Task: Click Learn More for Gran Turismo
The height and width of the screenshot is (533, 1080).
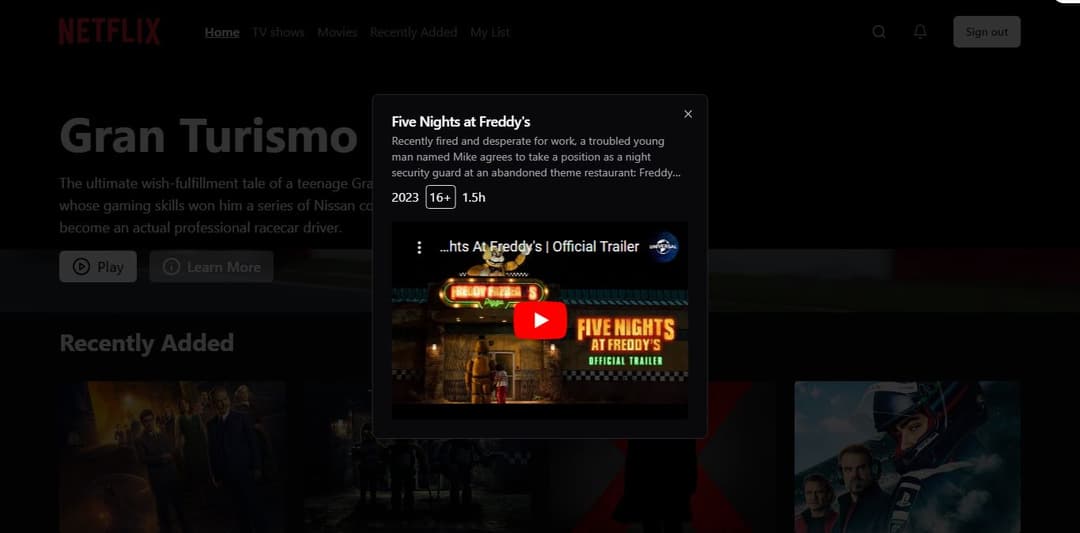Action: (x=211, y=266)
